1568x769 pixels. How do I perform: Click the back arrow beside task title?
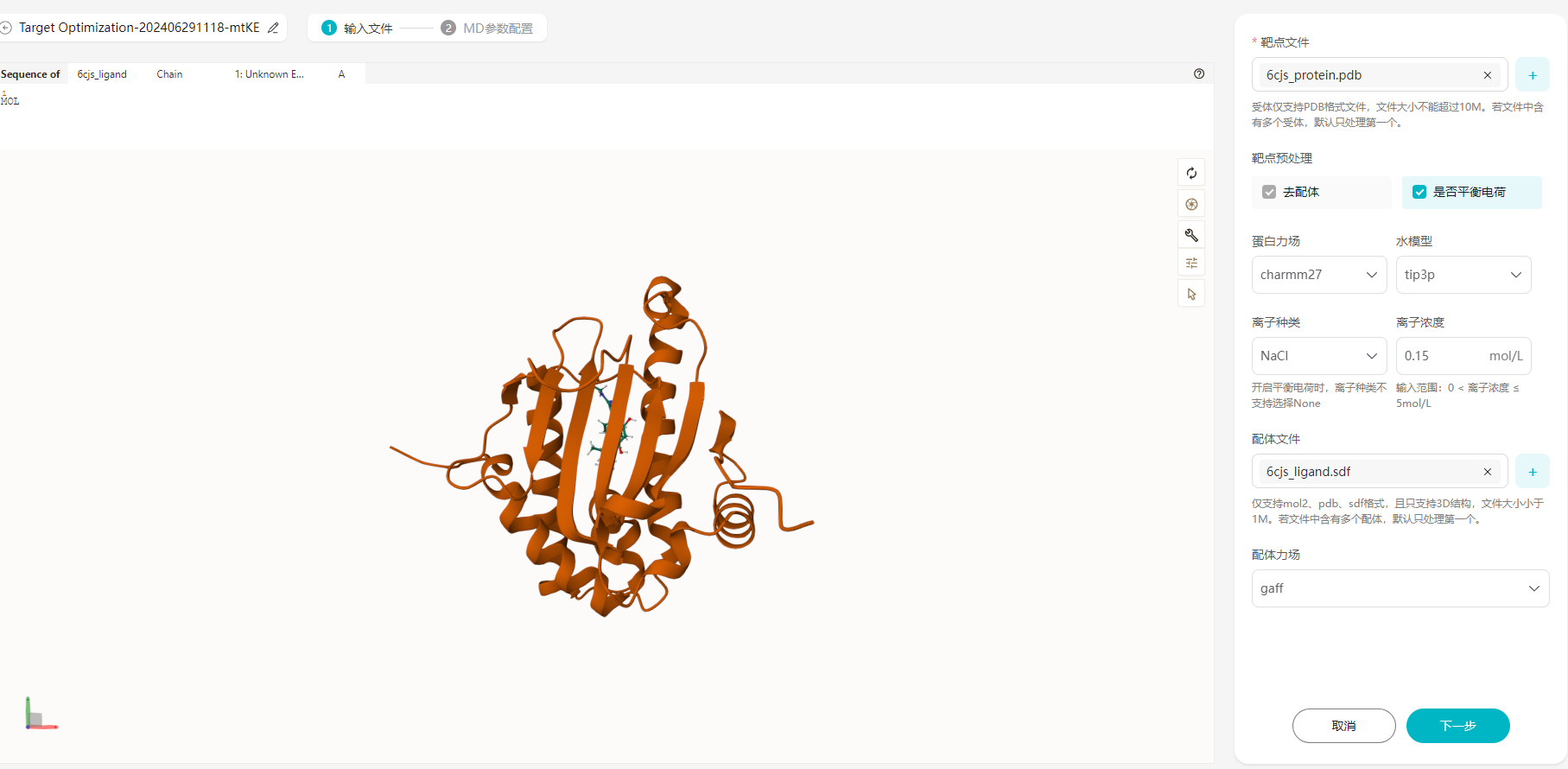(x=6, y=28)
